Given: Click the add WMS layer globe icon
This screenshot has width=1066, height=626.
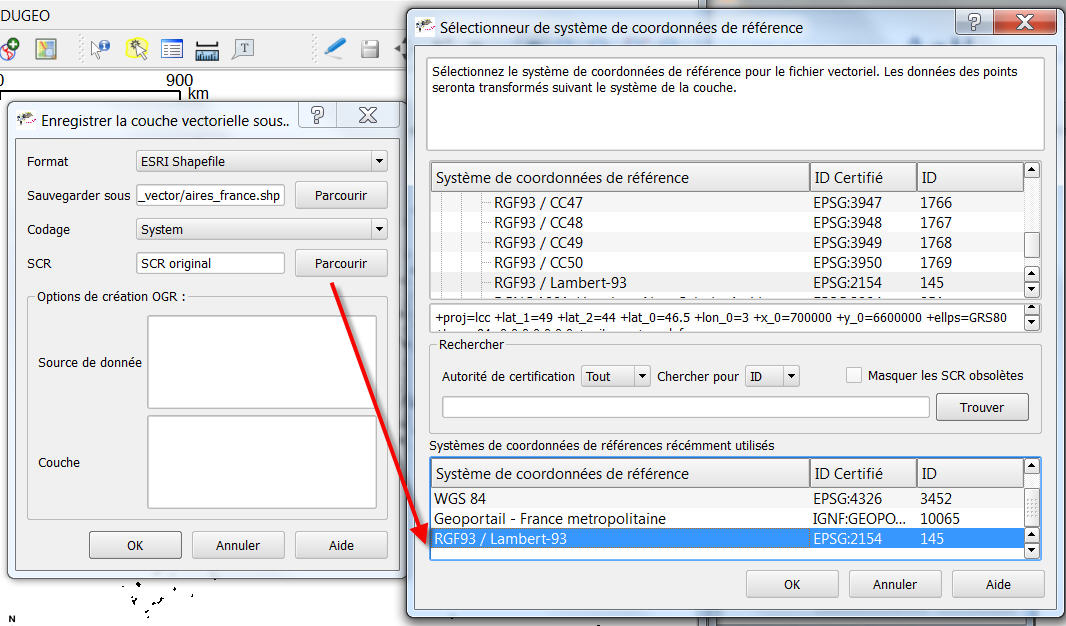Looking at the screenshot, I should [10, 48].
